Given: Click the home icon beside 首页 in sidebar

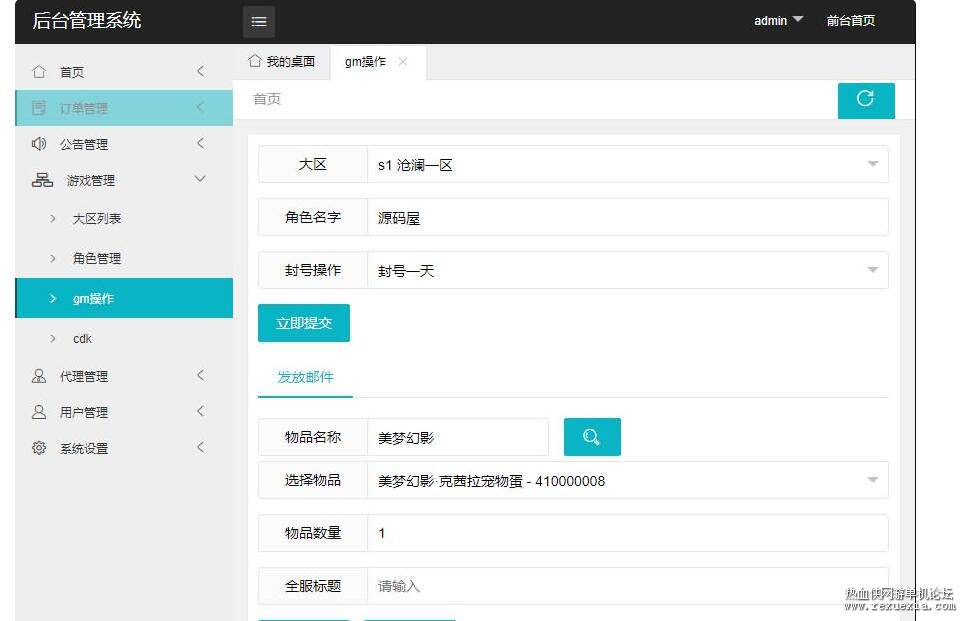Looking at the screenshot, I should tap(39, 72).
